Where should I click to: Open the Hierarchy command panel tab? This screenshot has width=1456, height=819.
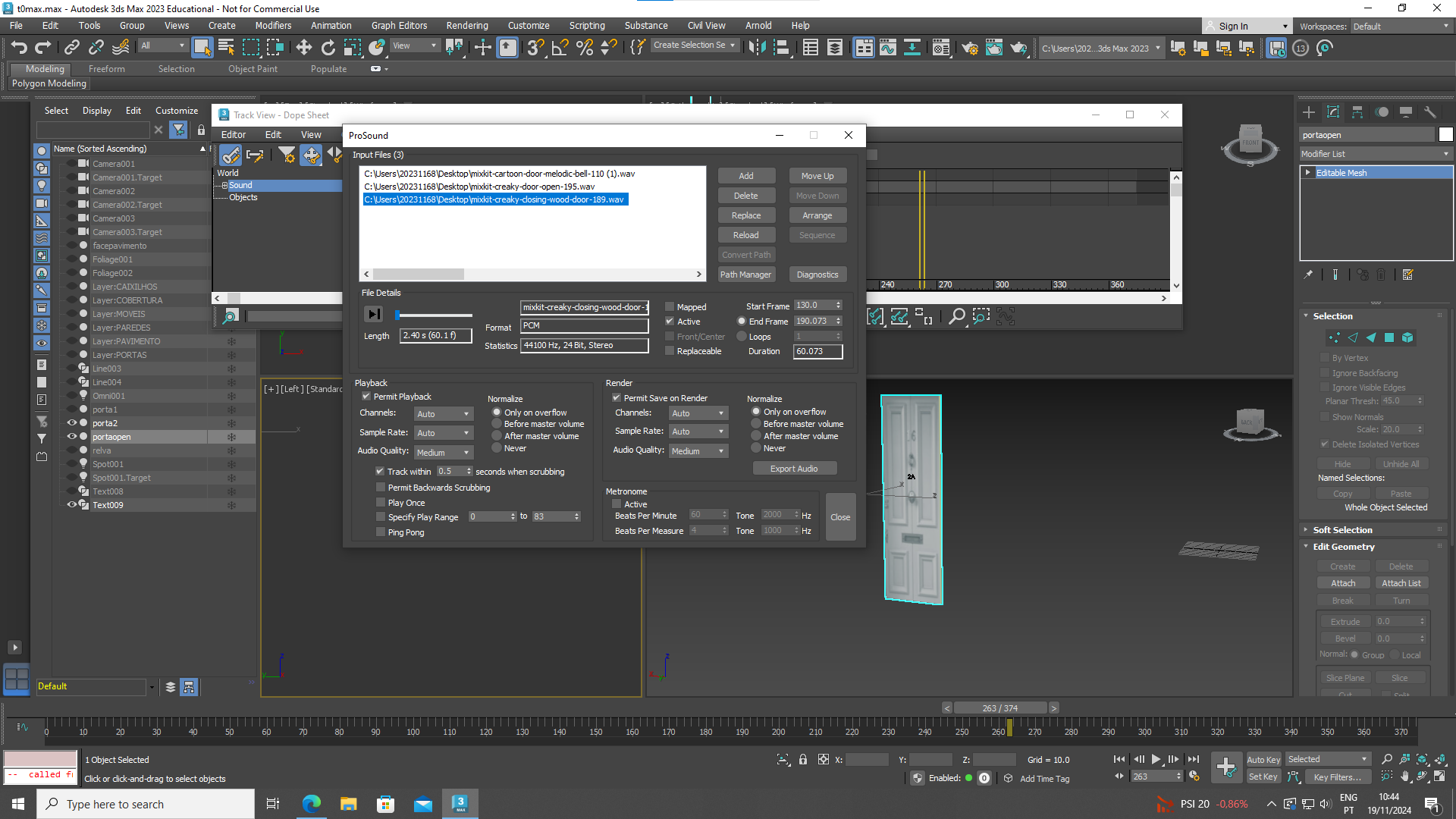[x=1357, y=112]
